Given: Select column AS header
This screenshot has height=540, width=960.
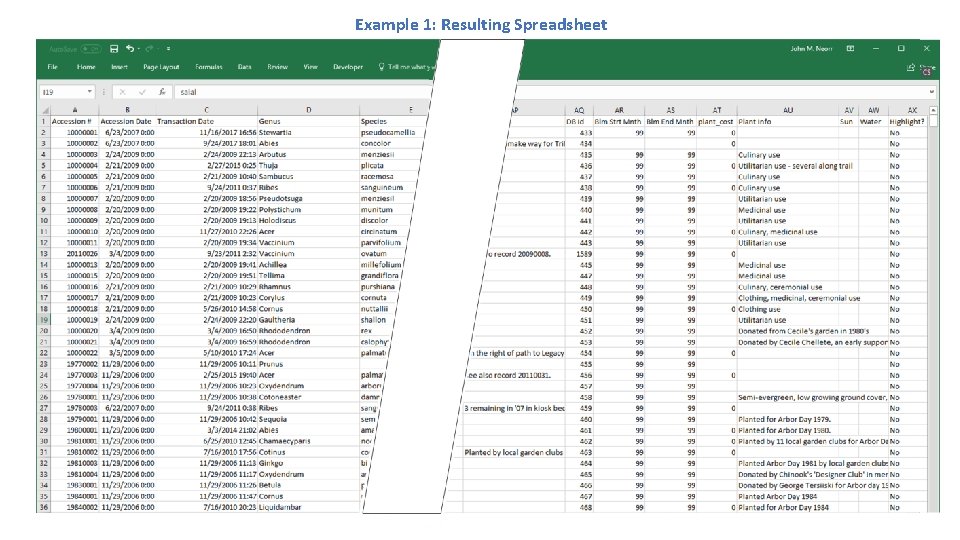Looking at the screenshot, I should (670, 110).
